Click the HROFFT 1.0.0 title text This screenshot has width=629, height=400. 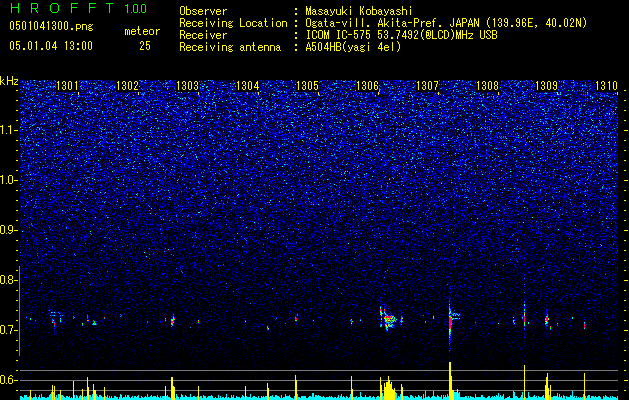(79, 8)
